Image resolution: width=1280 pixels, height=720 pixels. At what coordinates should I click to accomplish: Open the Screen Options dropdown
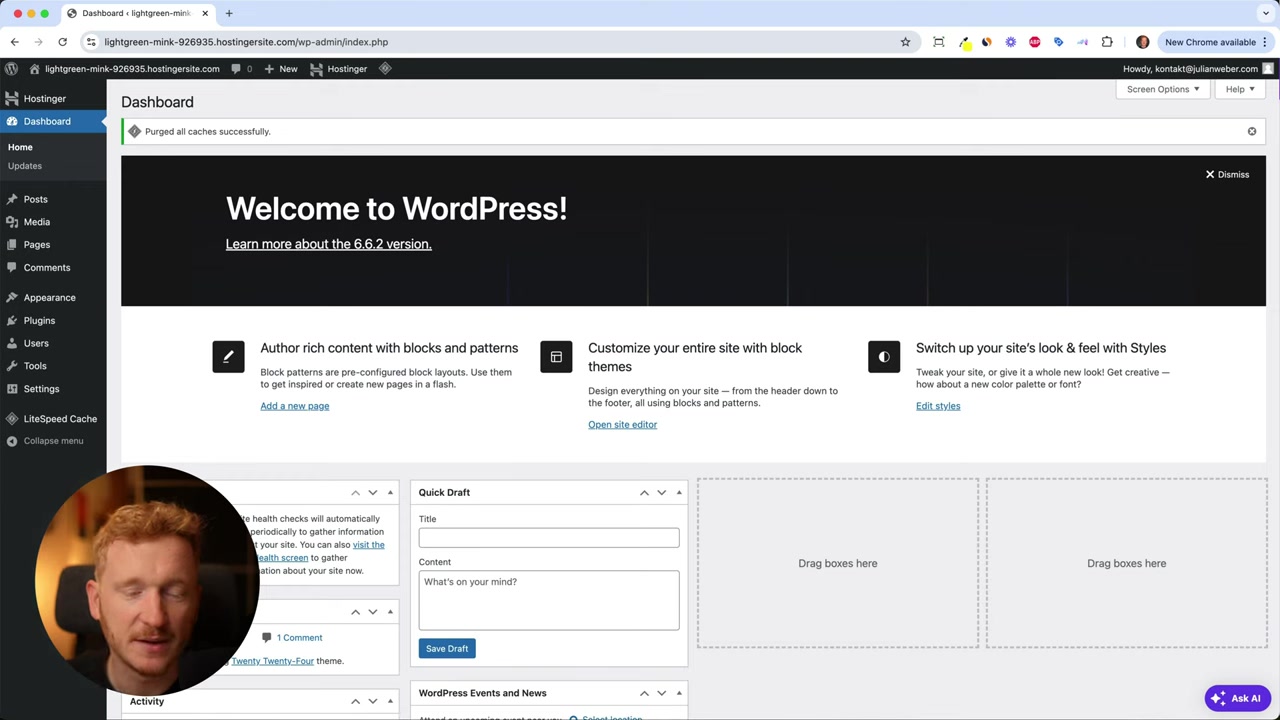point(1162,89)
